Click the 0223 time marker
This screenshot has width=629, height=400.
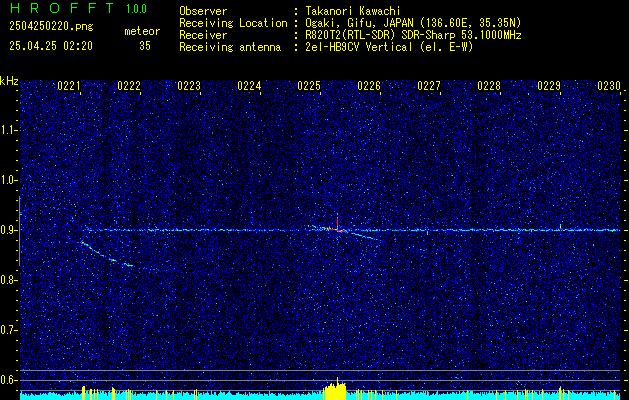point(189,86)
